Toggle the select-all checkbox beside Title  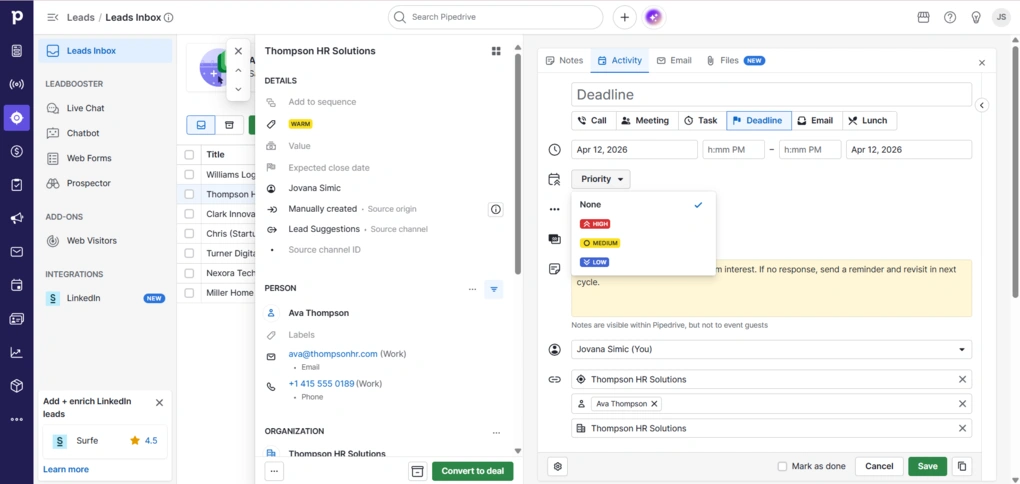[189, 155]
